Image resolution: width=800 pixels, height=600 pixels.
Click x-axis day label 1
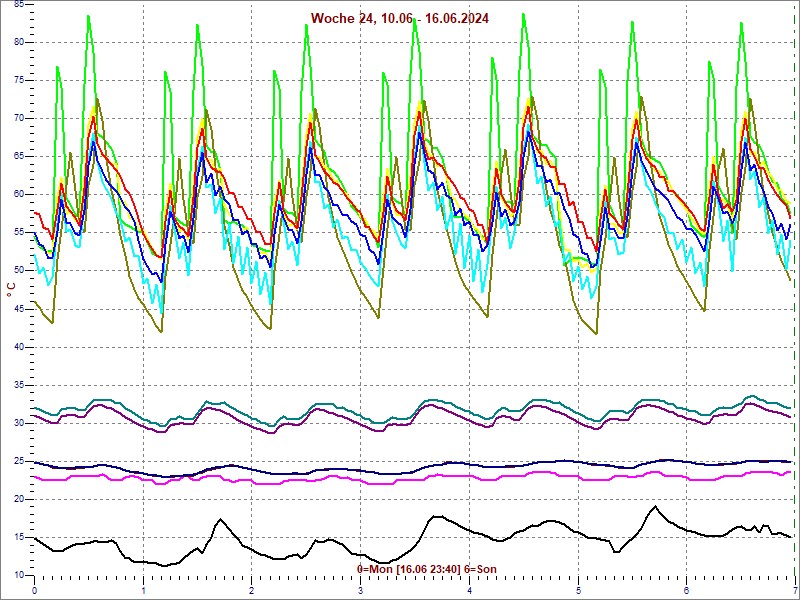[143, 591]
